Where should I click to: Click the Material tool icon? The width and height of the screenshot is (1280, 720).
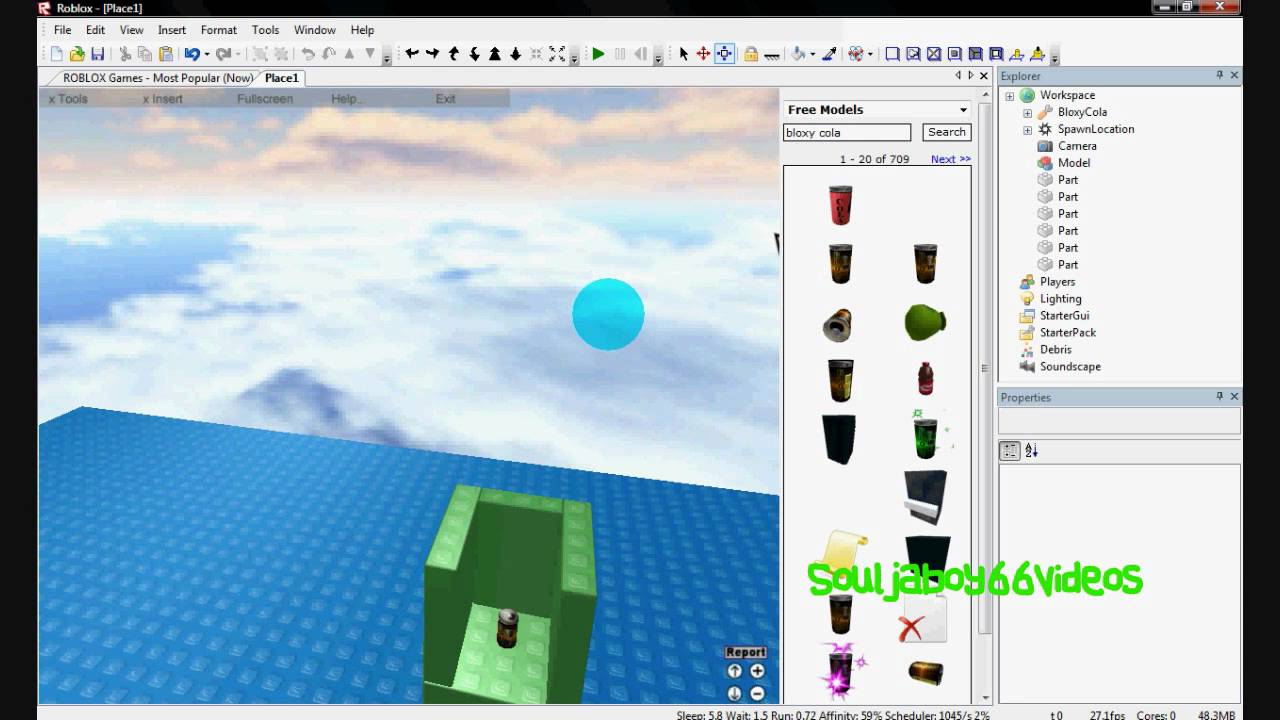click(856, 54)
